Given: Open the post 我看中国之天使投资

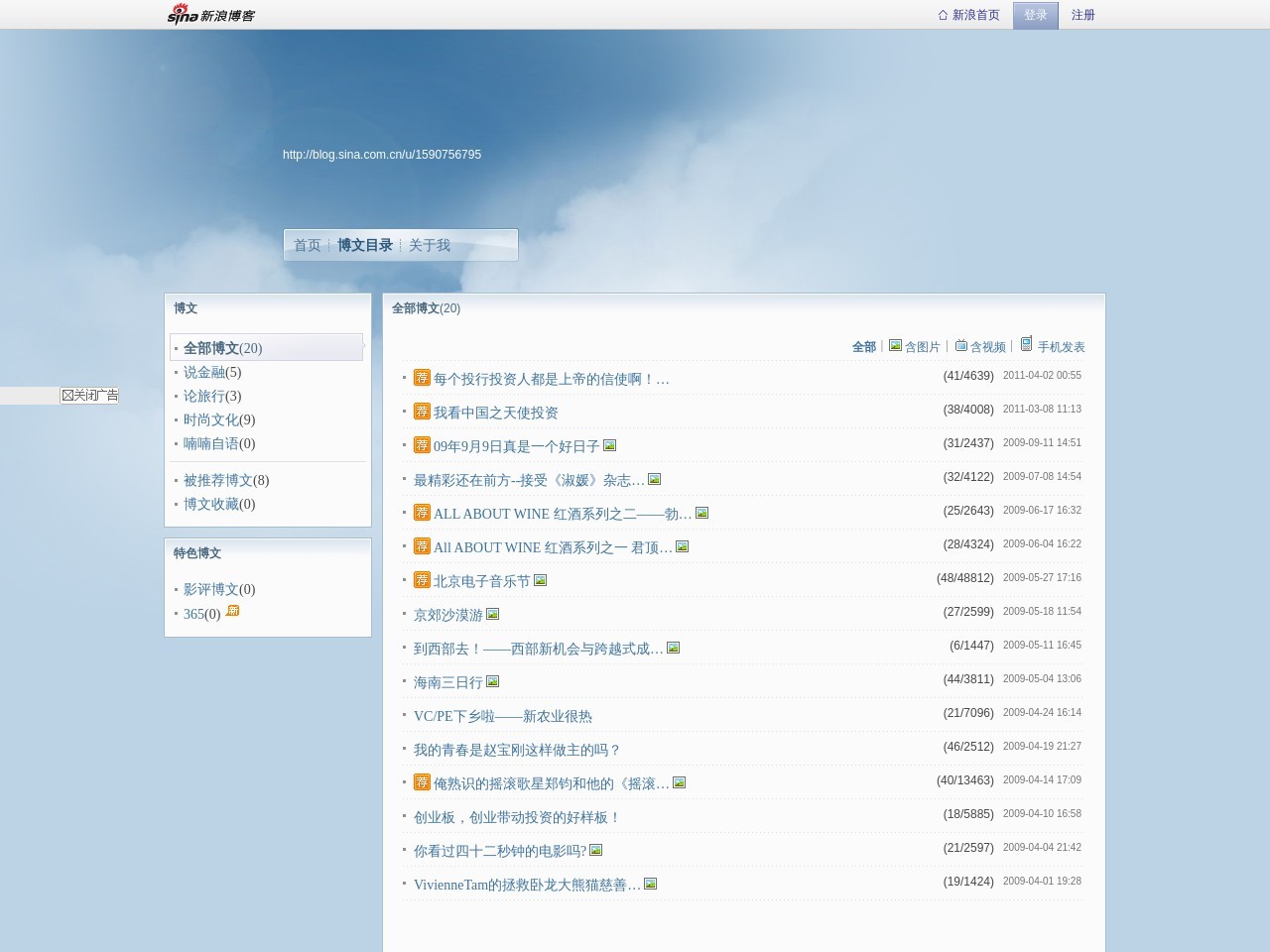Looking at the screenshot, I should click(x=495, y=412).
